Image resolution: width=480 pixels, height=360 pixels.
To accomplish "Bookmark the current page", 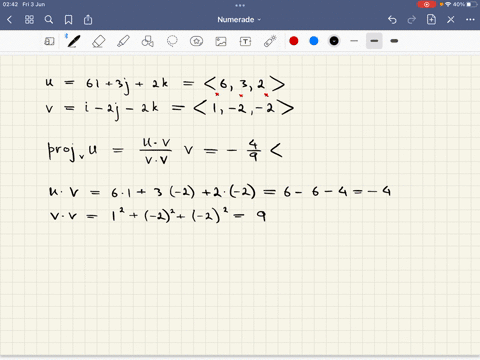I will [x=68, y=20].
